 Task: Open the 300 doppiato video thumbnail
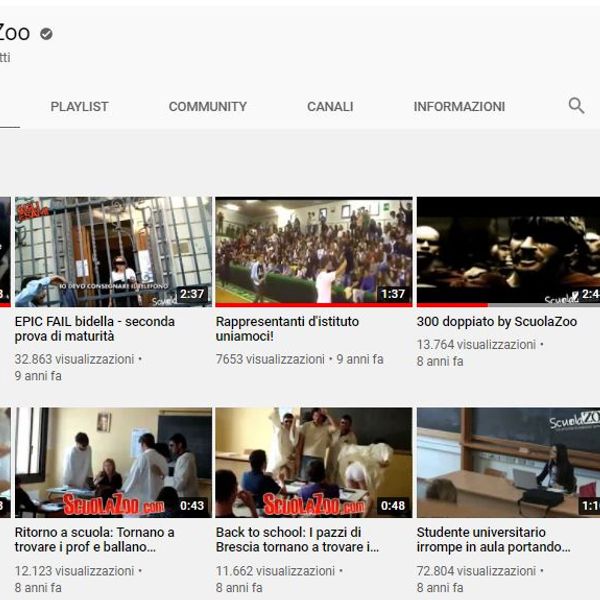click(x=508, y=252)
